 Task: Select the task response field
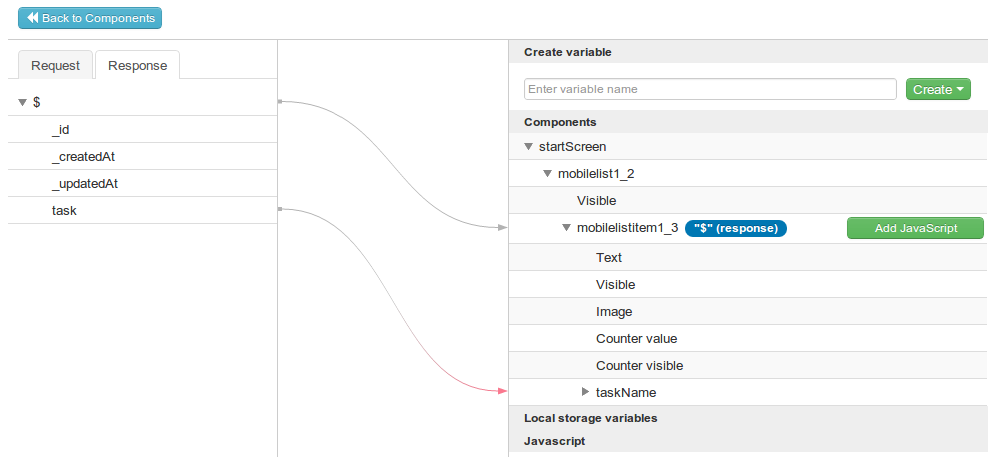coord(64,210)
